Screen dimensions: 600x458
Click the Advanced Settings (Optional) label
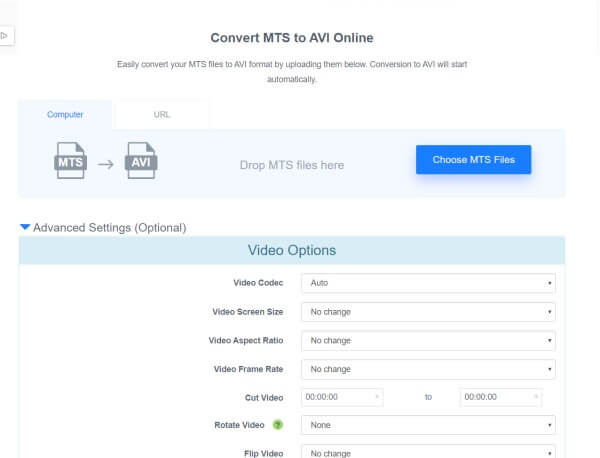point(109,228)
